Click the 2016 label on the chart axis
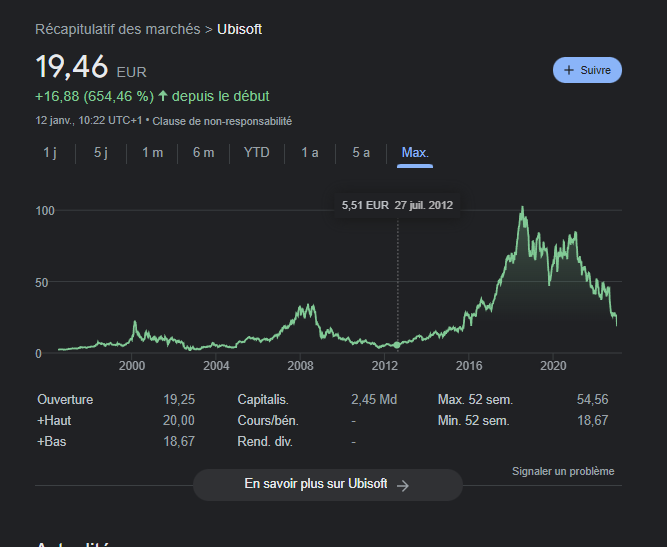This screenshot has width=667, height=547. coord(469,366)
